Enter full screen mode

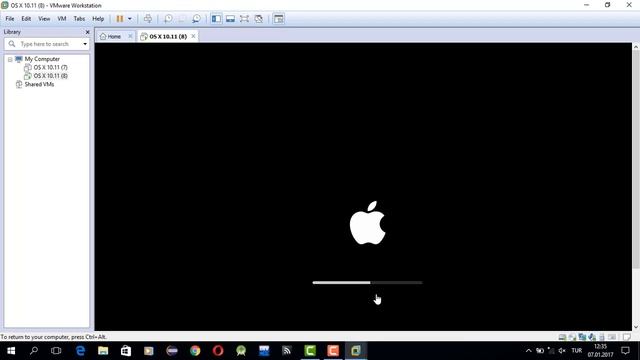pos(244,19)
